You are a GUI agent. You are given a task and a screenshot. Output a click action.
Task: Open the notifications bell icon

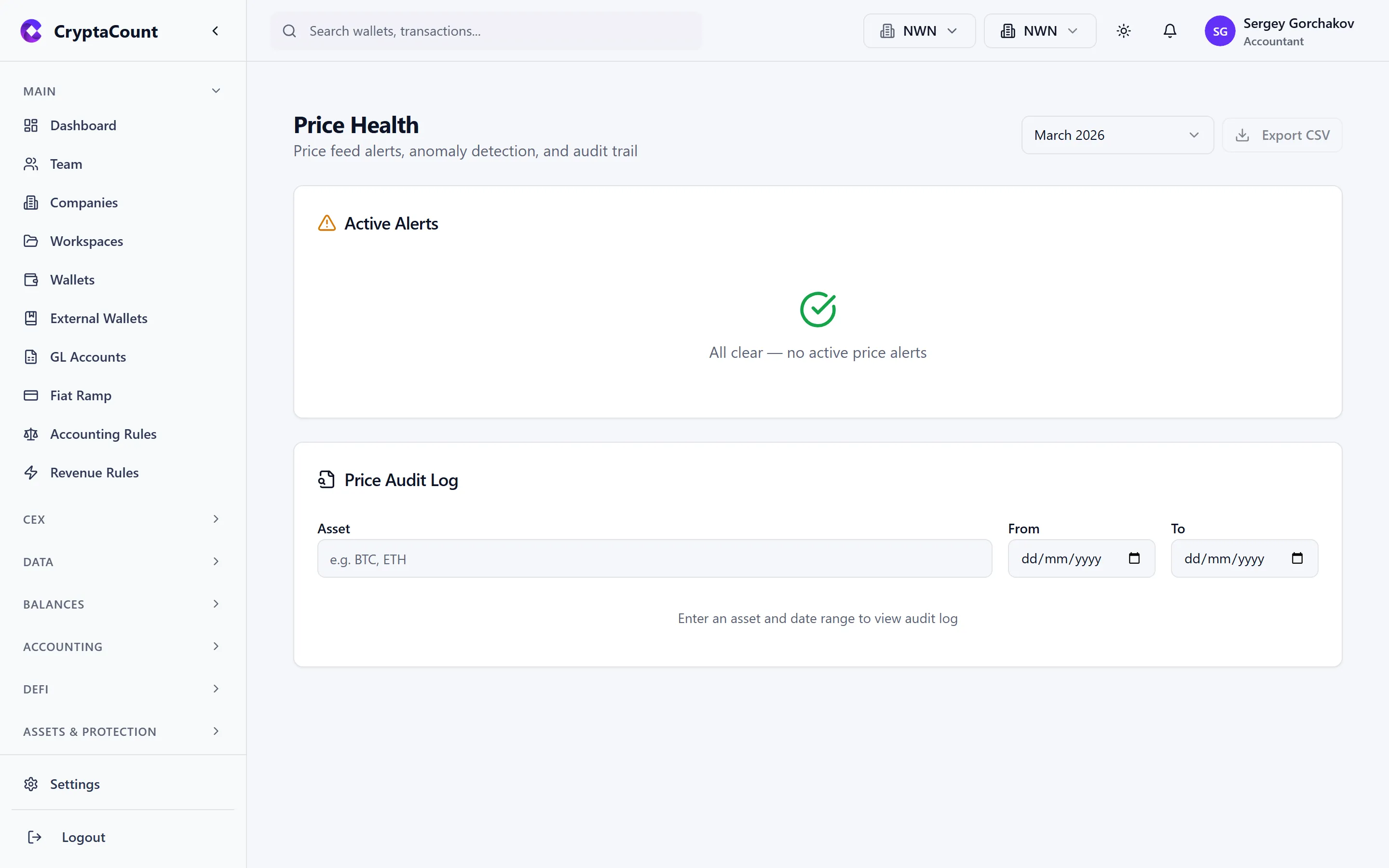coord(1170,31)
